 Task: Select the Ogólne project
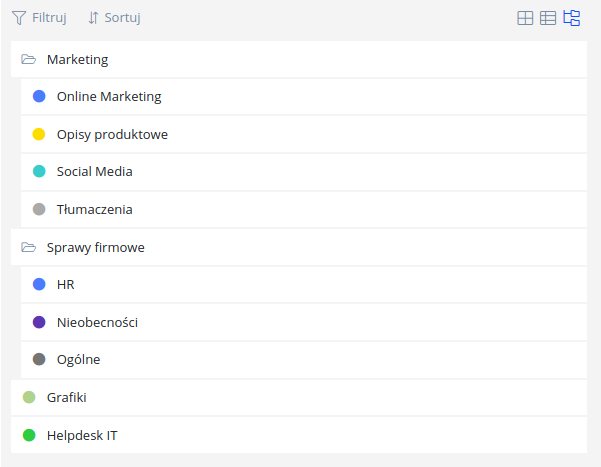coord(78,359)
